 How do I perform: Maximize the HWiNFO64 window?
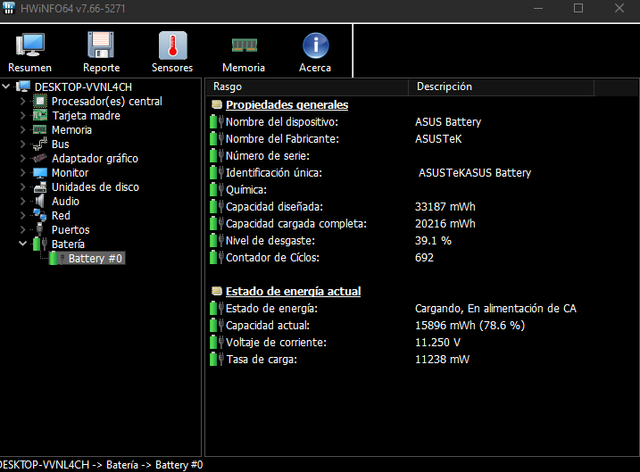click(578, 8)
